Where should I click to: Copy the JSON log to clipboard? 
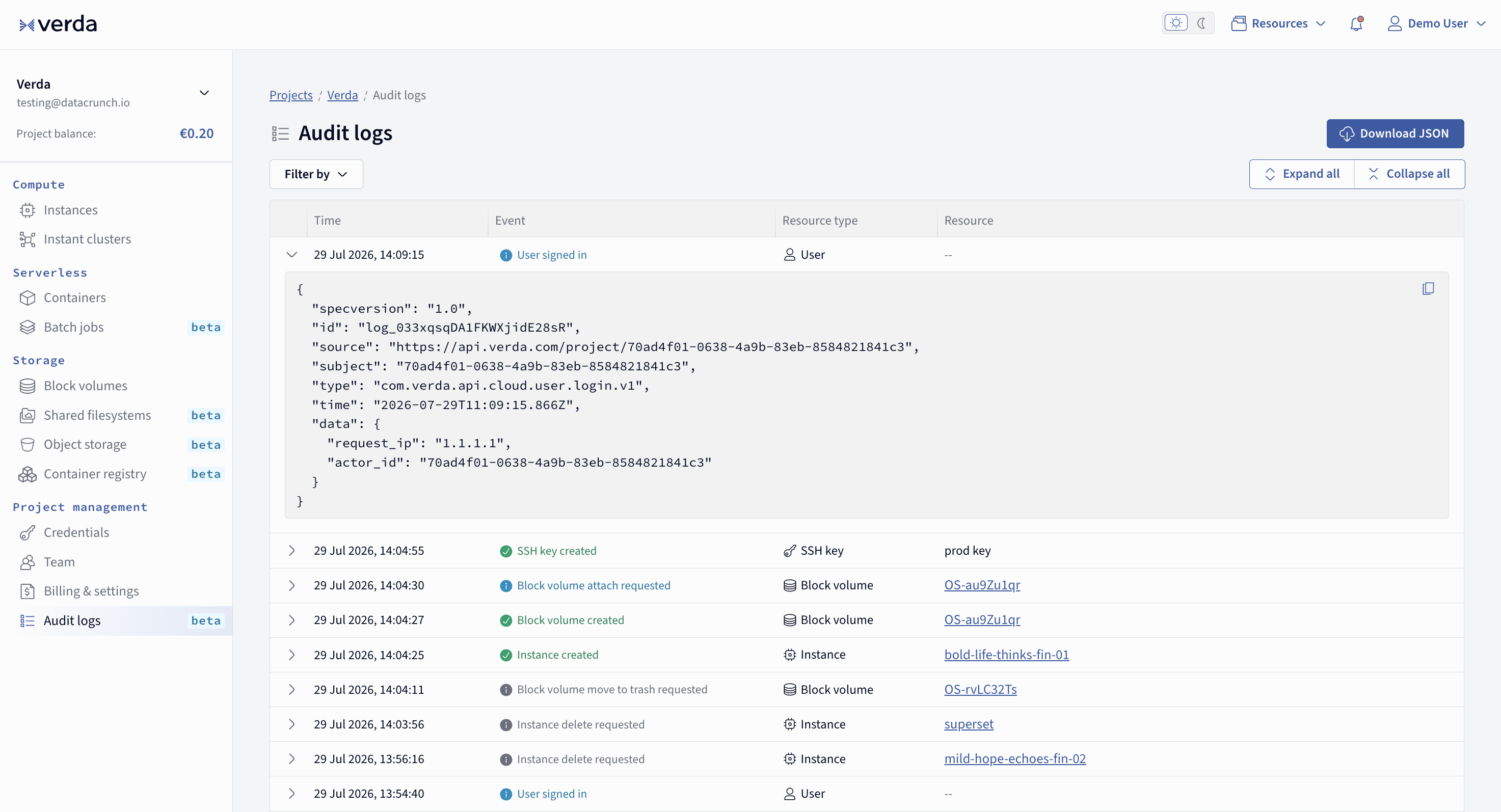pyautogui.click(x=1428, y=289)
